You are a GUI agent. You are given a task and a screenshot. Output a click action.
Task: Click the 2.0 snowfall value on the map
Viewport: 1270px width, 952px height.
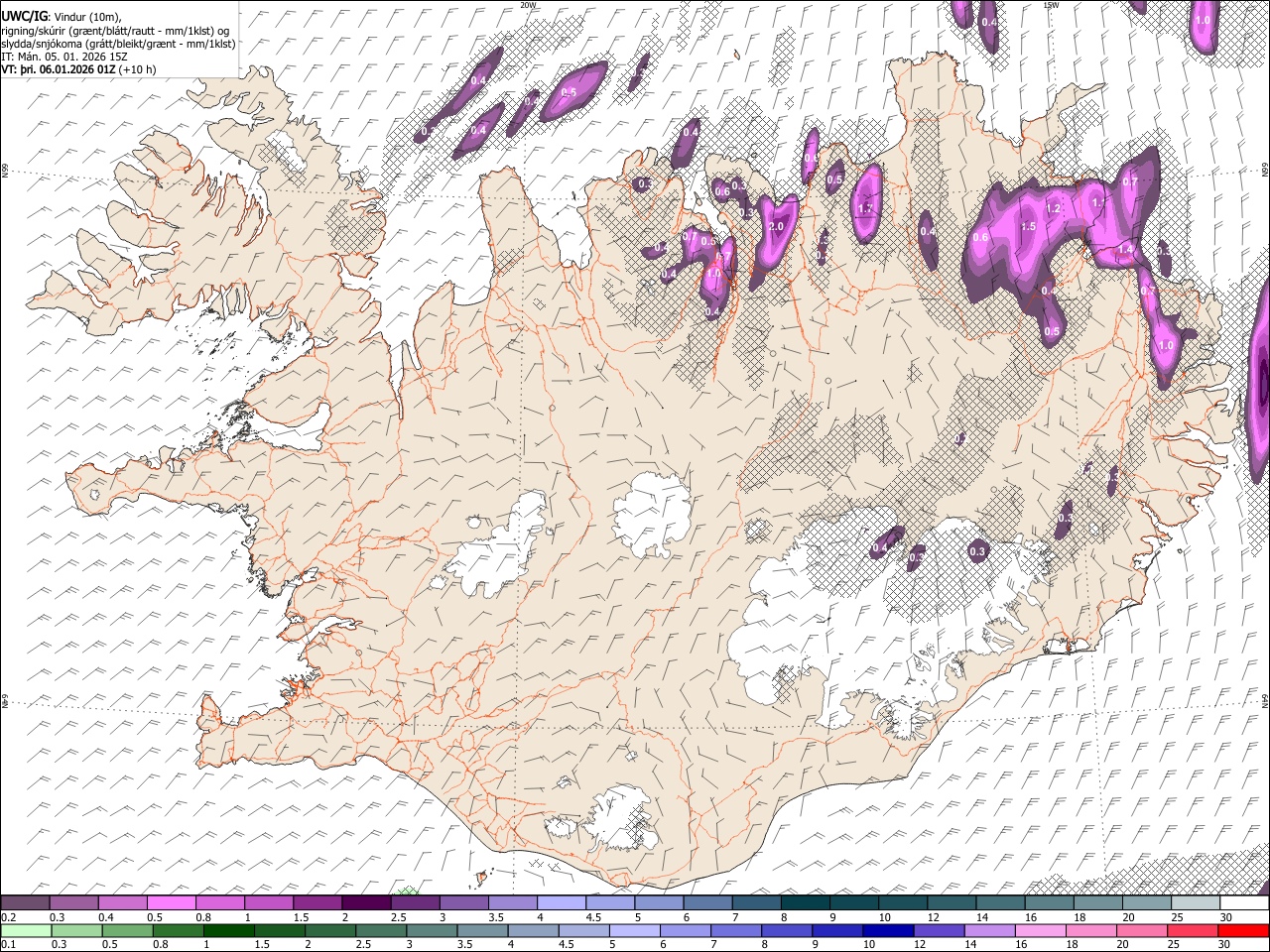(776, 226)
